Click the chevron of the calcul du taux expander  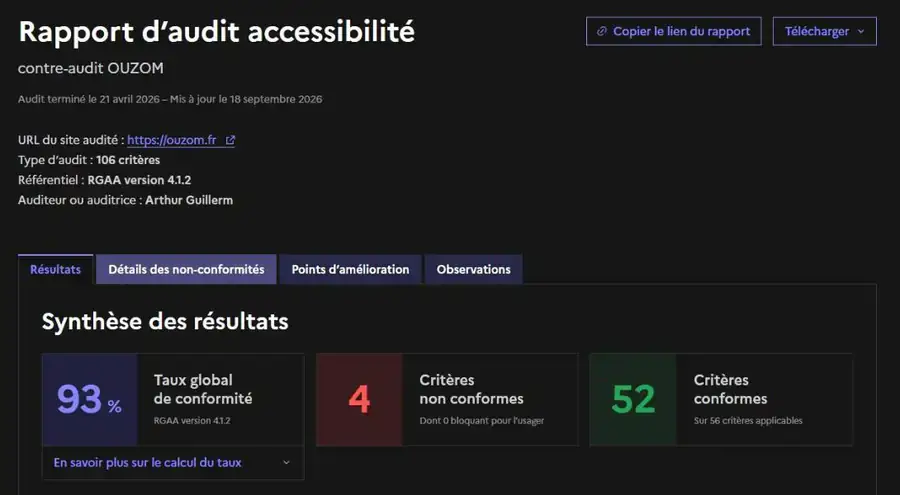(x=286, y=463)
